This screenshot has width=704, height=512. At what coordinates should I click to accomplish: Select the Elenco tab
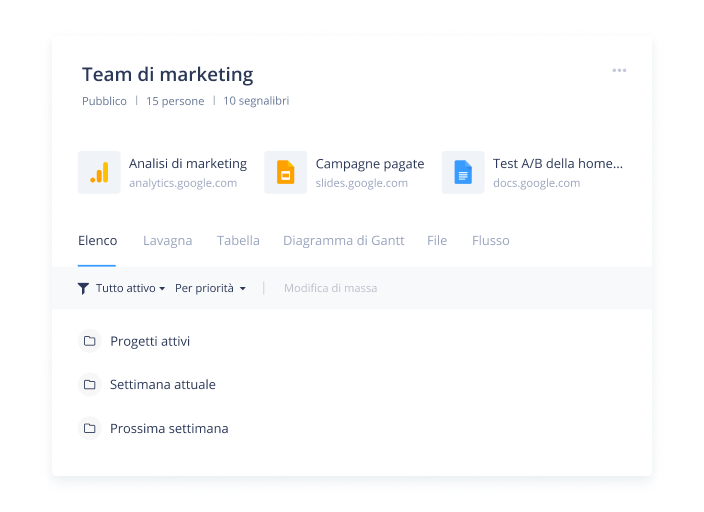click(x=97, y=241)
